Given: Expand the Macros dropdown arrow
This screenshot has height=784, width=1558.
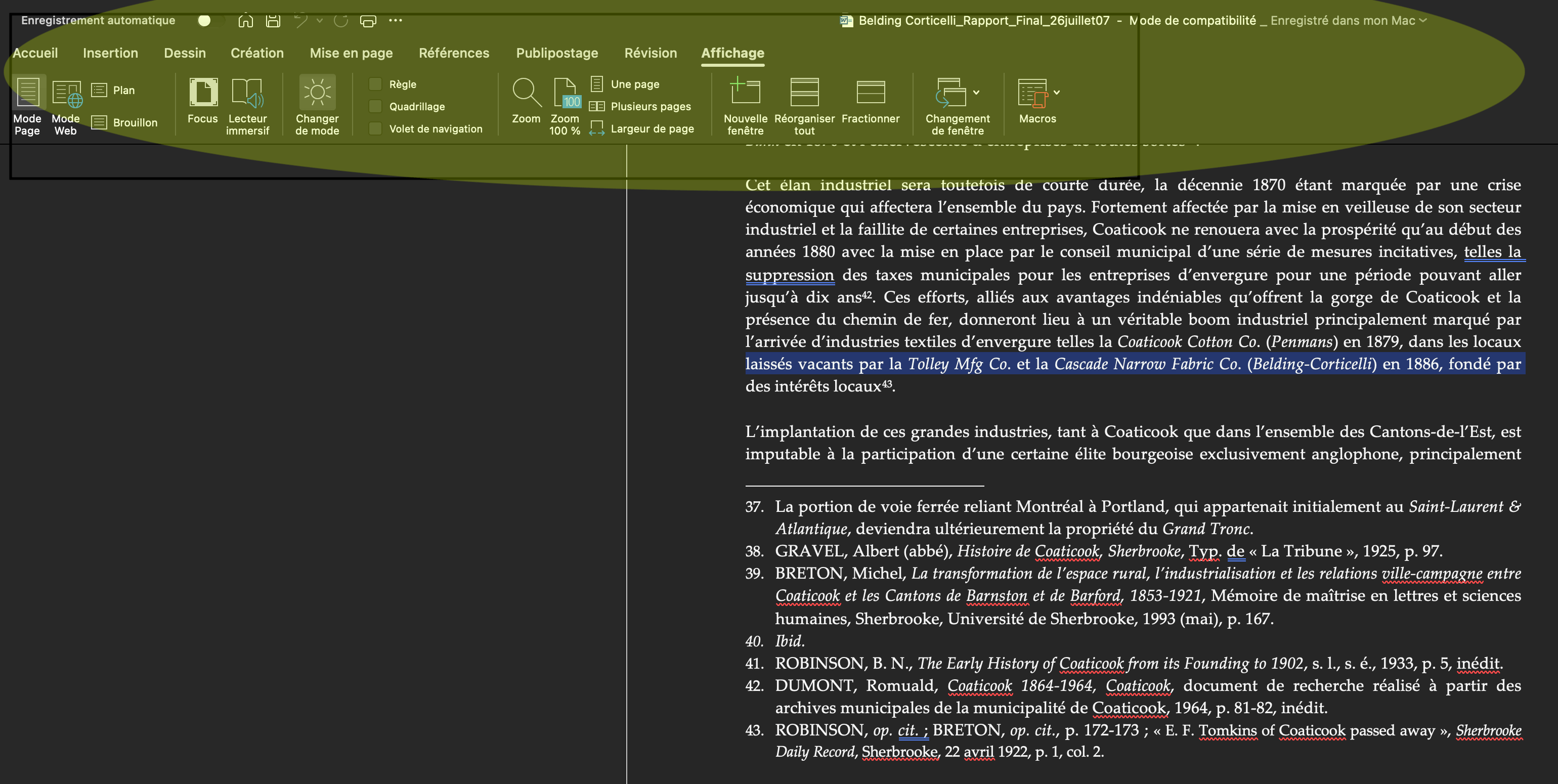Looking at the screenshot, I should point(1057,93).
